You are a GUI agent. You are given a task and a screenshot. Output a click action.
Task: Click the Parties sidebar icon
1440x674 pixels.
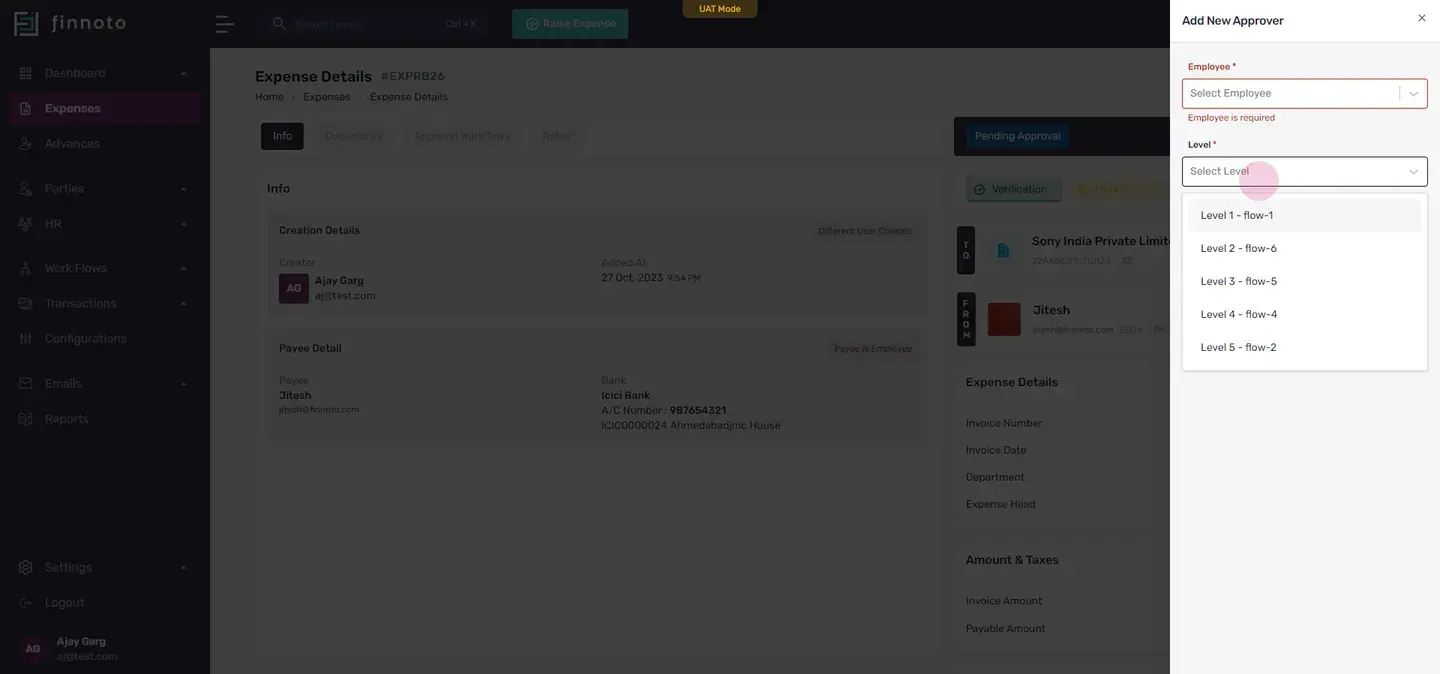pos(26,189)
